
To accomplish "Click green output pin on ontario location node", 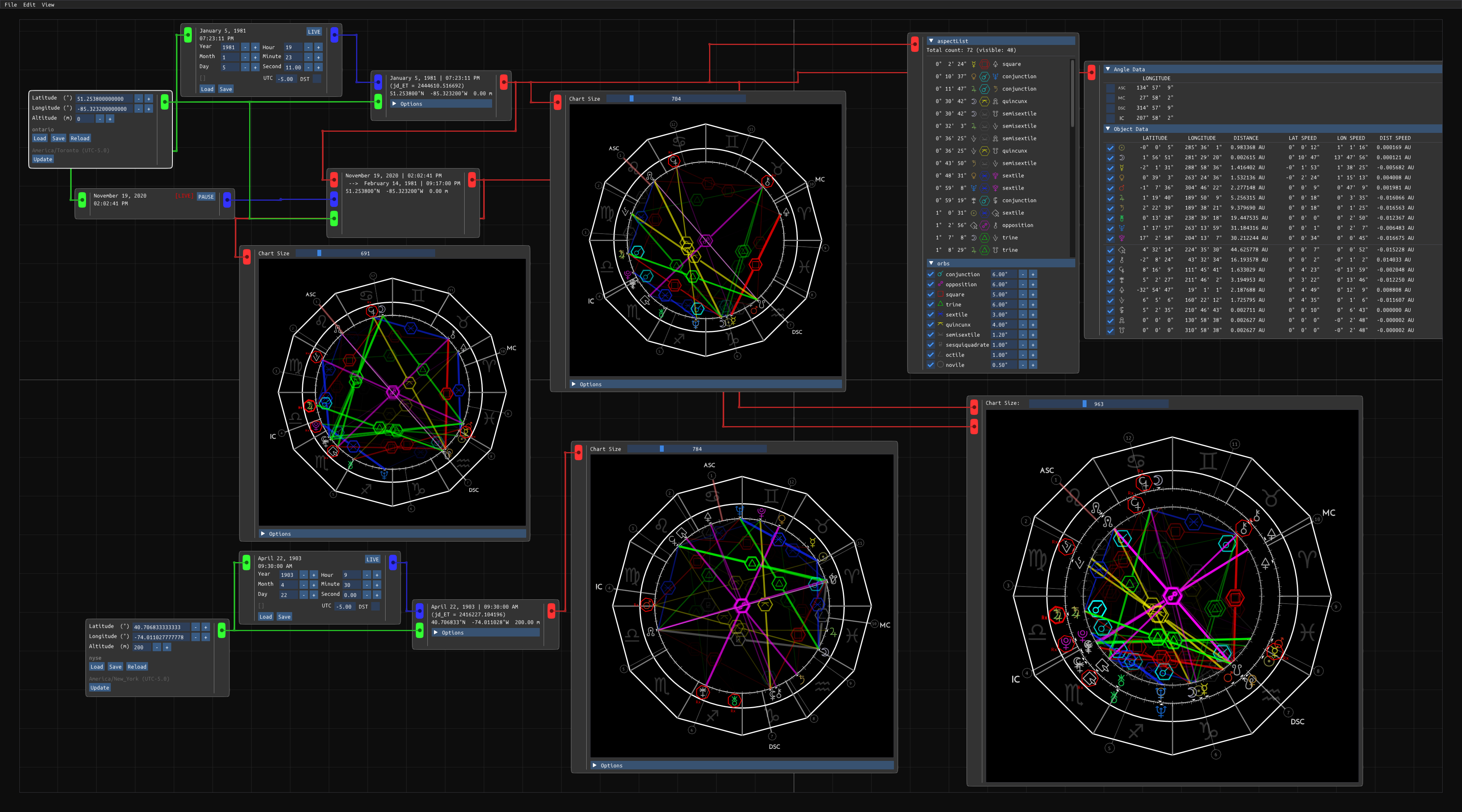I will pos(165,102).
